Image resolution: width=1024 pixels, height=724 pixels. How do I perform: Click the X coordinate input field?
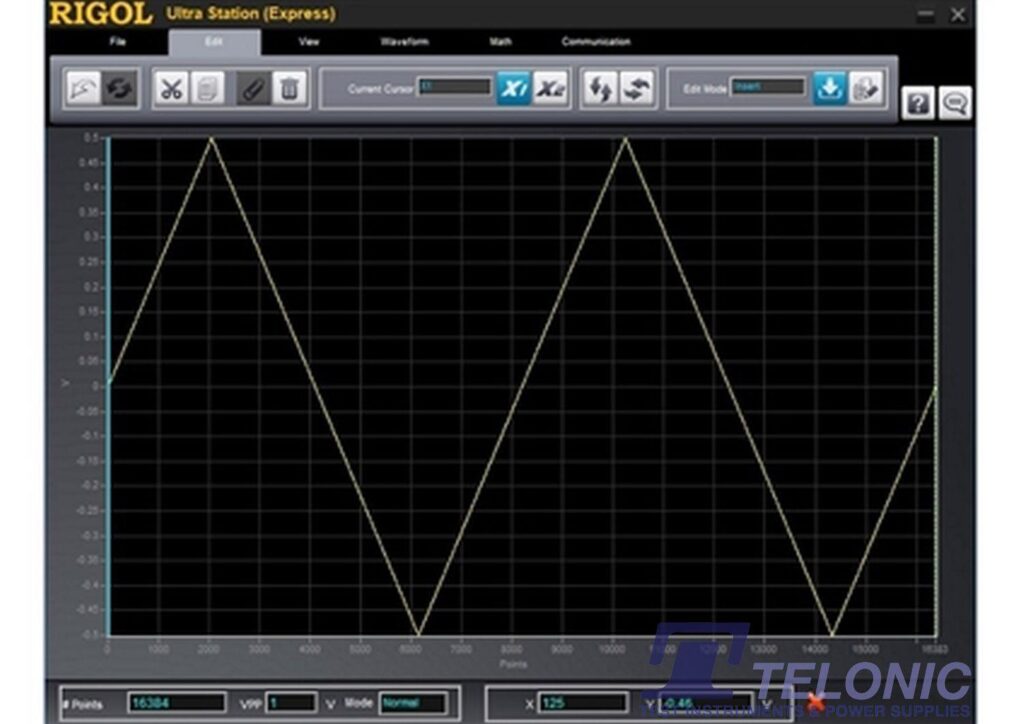(583, 703)
